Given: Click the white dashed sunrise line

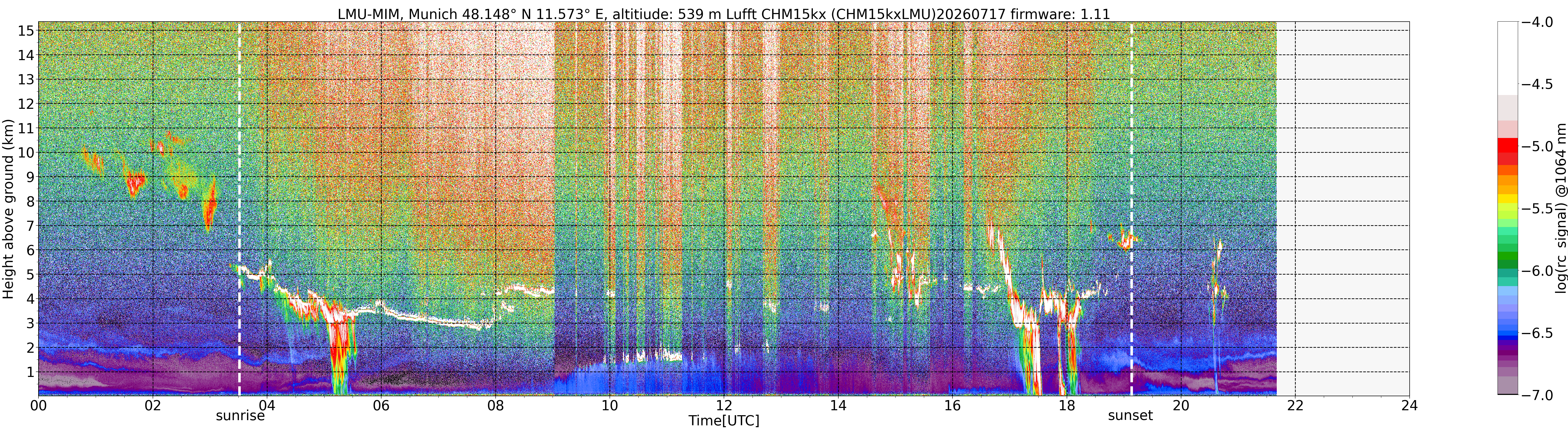Looking at the screenshot, I should point(239,209).
